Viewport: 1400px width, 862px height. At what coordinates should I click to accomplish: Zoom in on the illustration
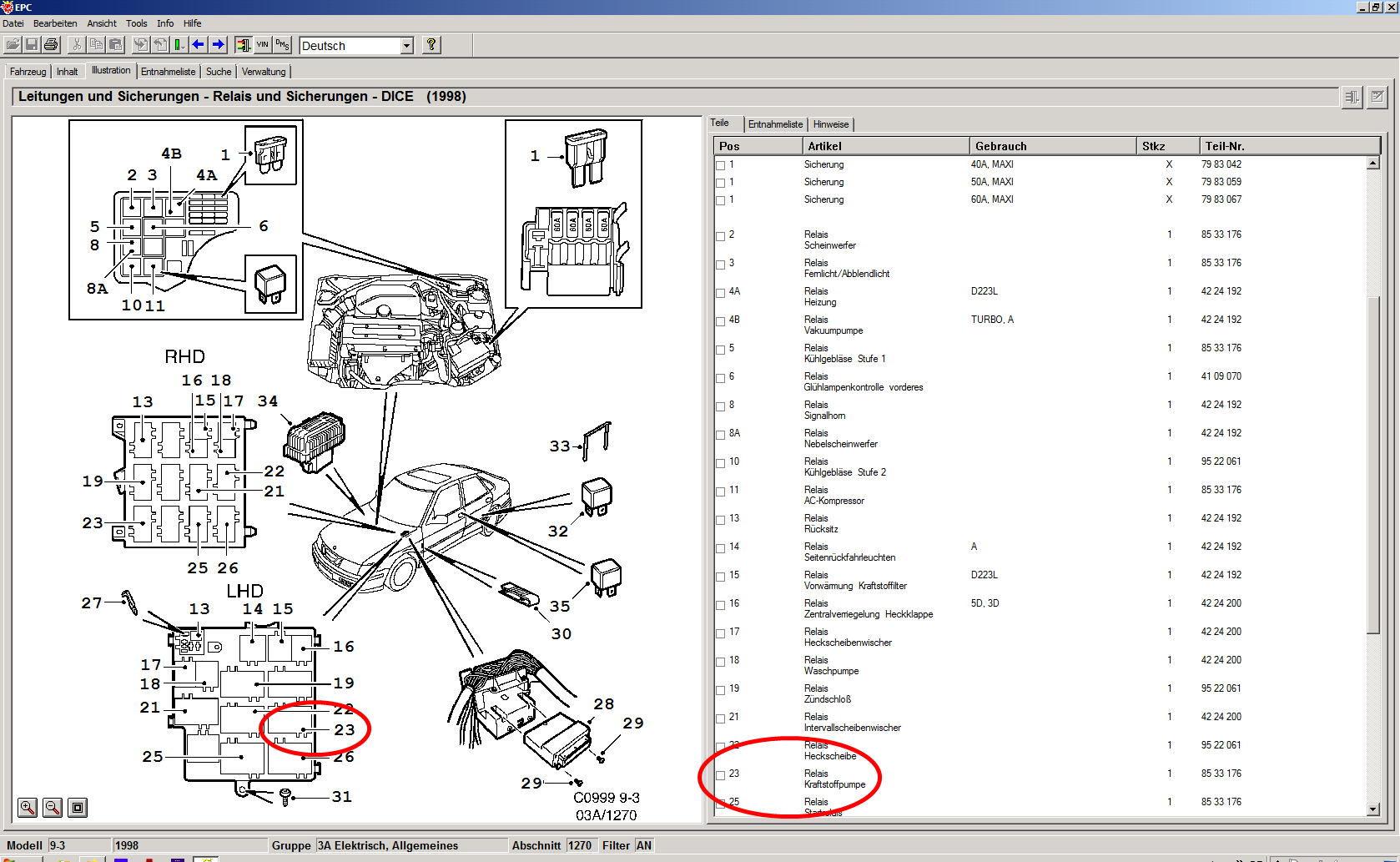pyautogui.click(x=28, y=807)
